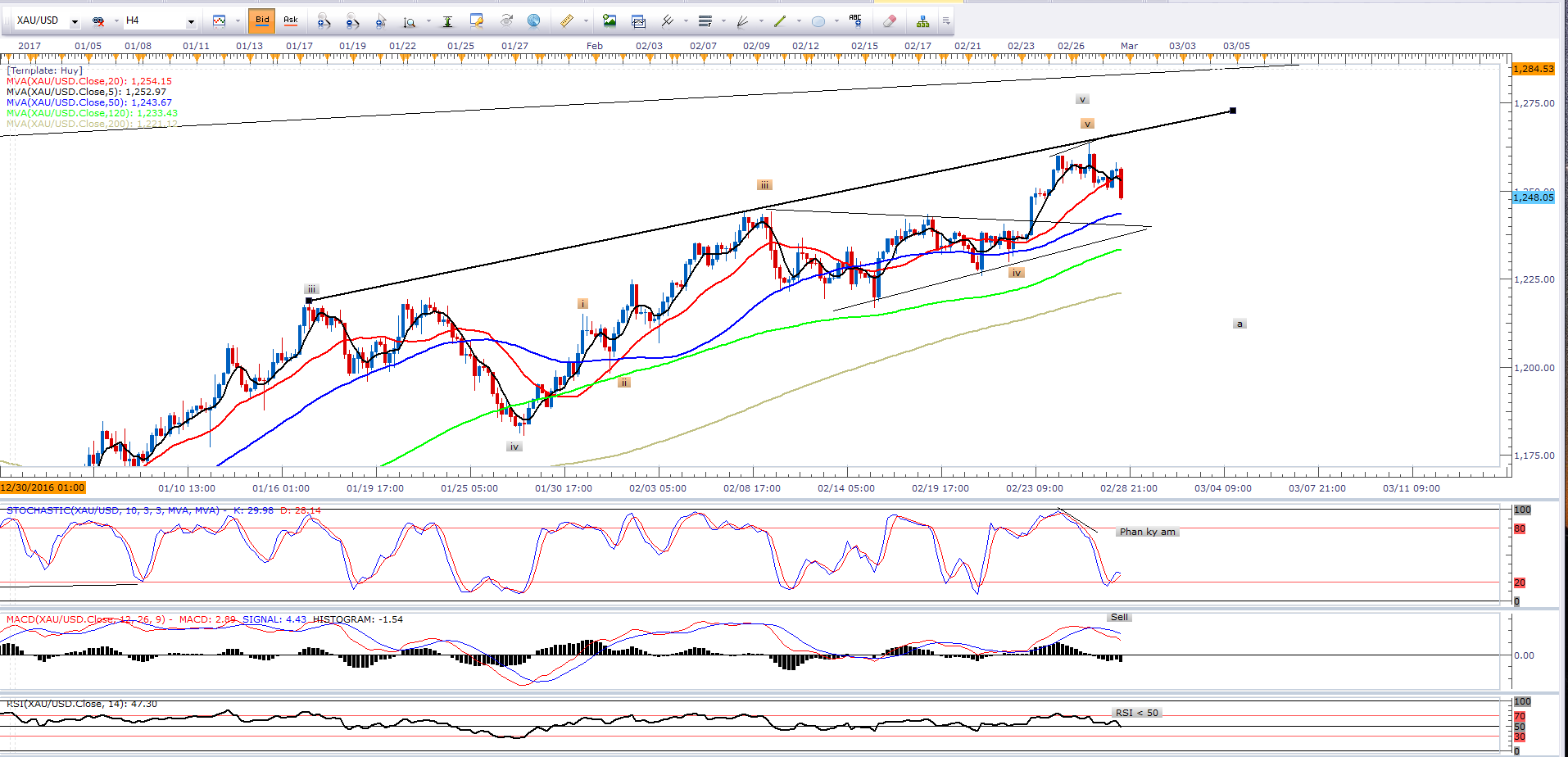The image size is (1568, 757).
Task: Select the eraser tool in toolbar
Action: coord(890,20)
